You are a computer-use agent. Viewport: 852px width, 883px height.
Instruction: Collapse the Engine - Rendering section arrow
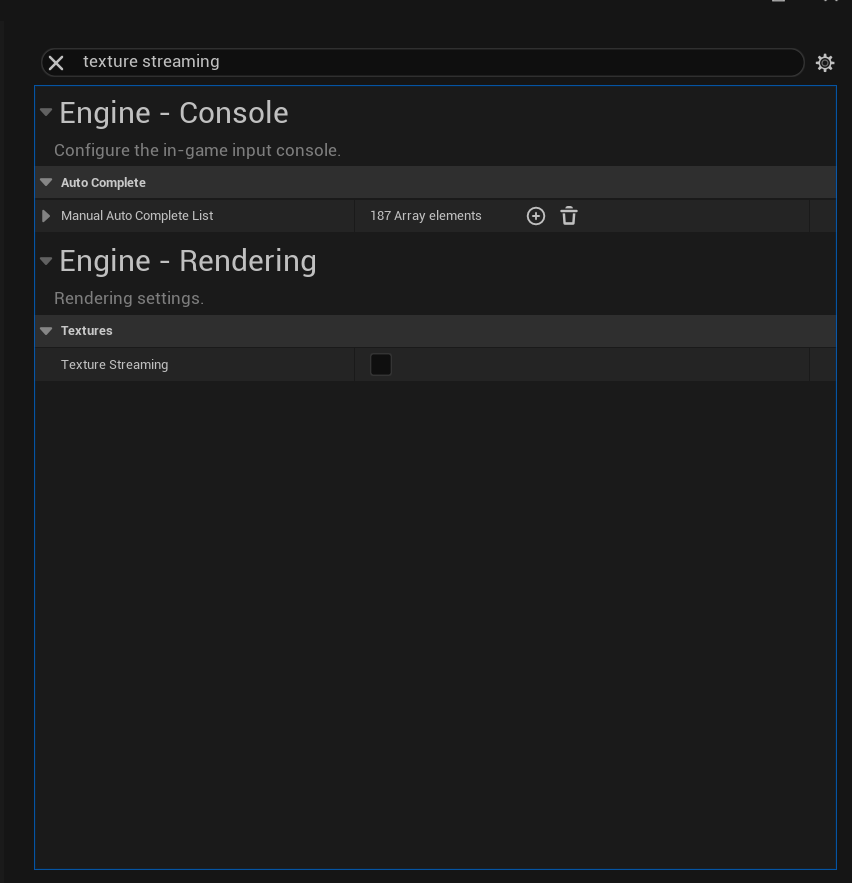point(46,260)
